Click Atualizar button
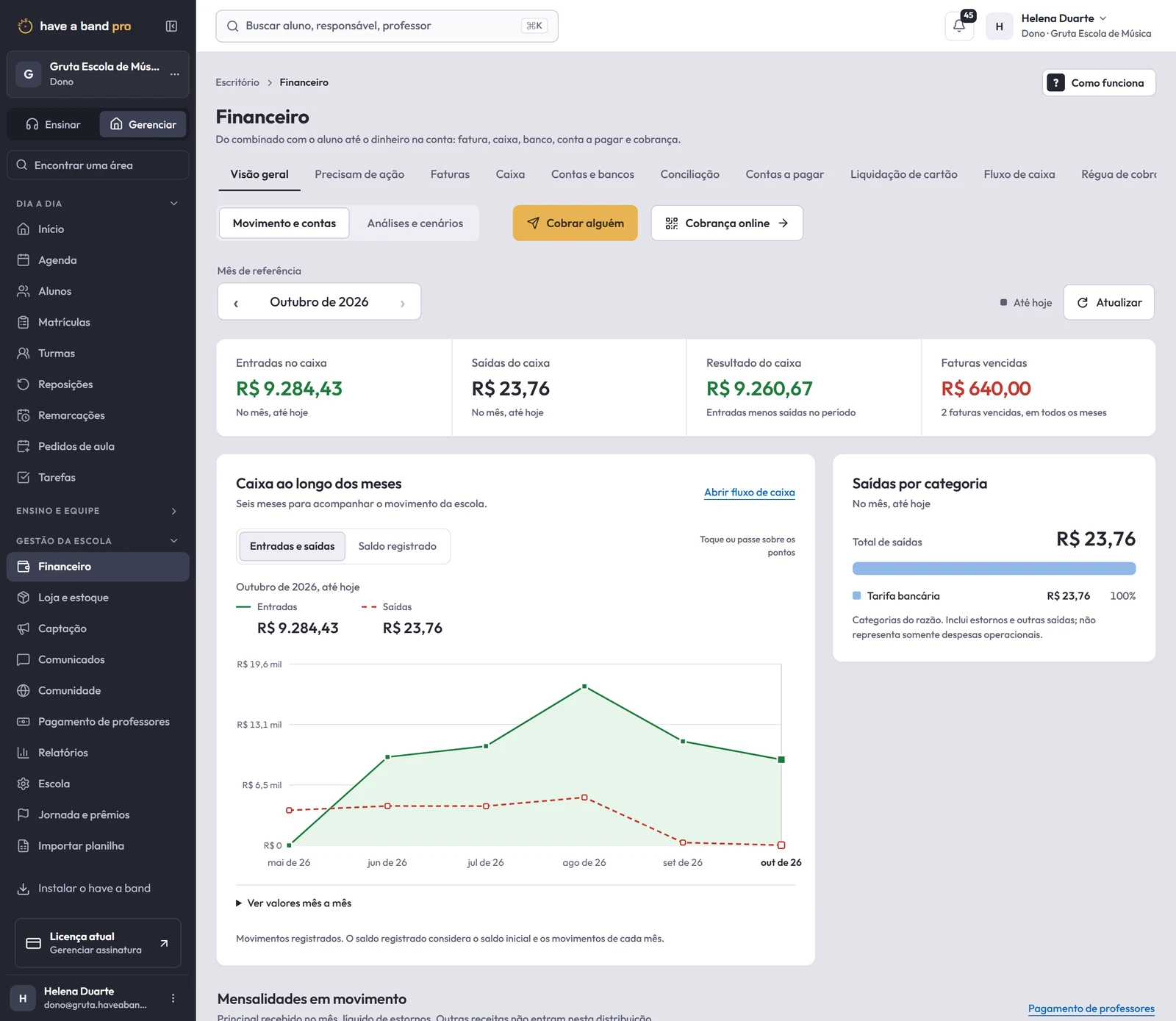Viewport: 1176px width, 1021px height. 1108,303
